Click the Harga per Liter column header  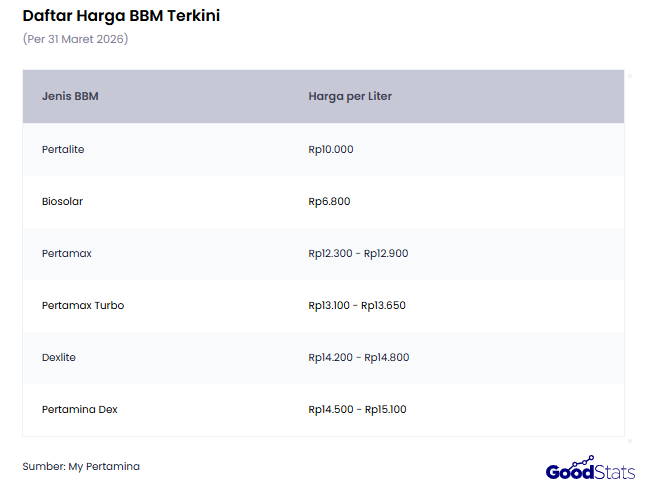pyautogui.click(x=350, y=97)
